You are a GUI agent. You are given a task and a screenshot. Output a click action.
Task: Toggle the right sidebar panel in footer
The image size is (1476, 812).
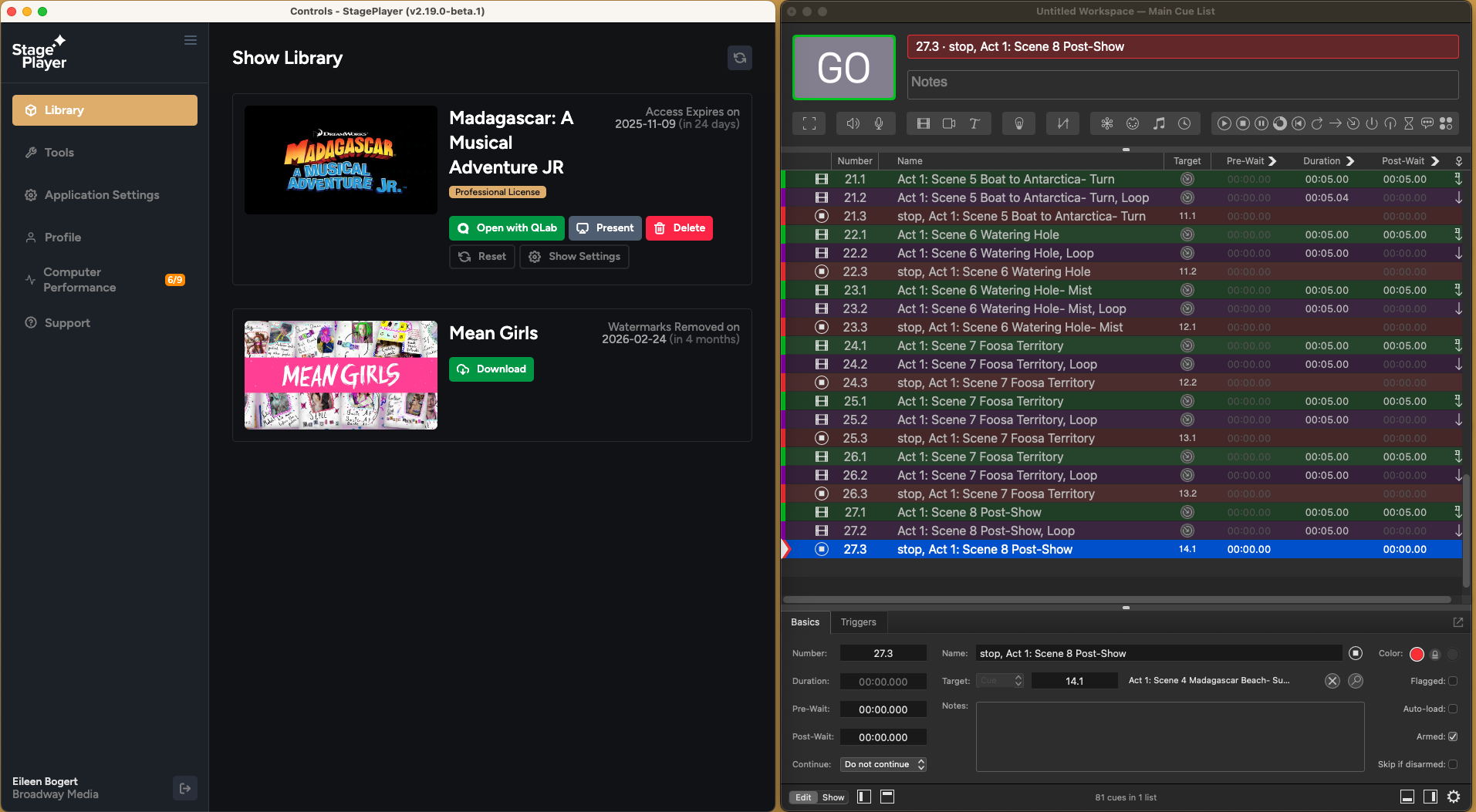1430,797
